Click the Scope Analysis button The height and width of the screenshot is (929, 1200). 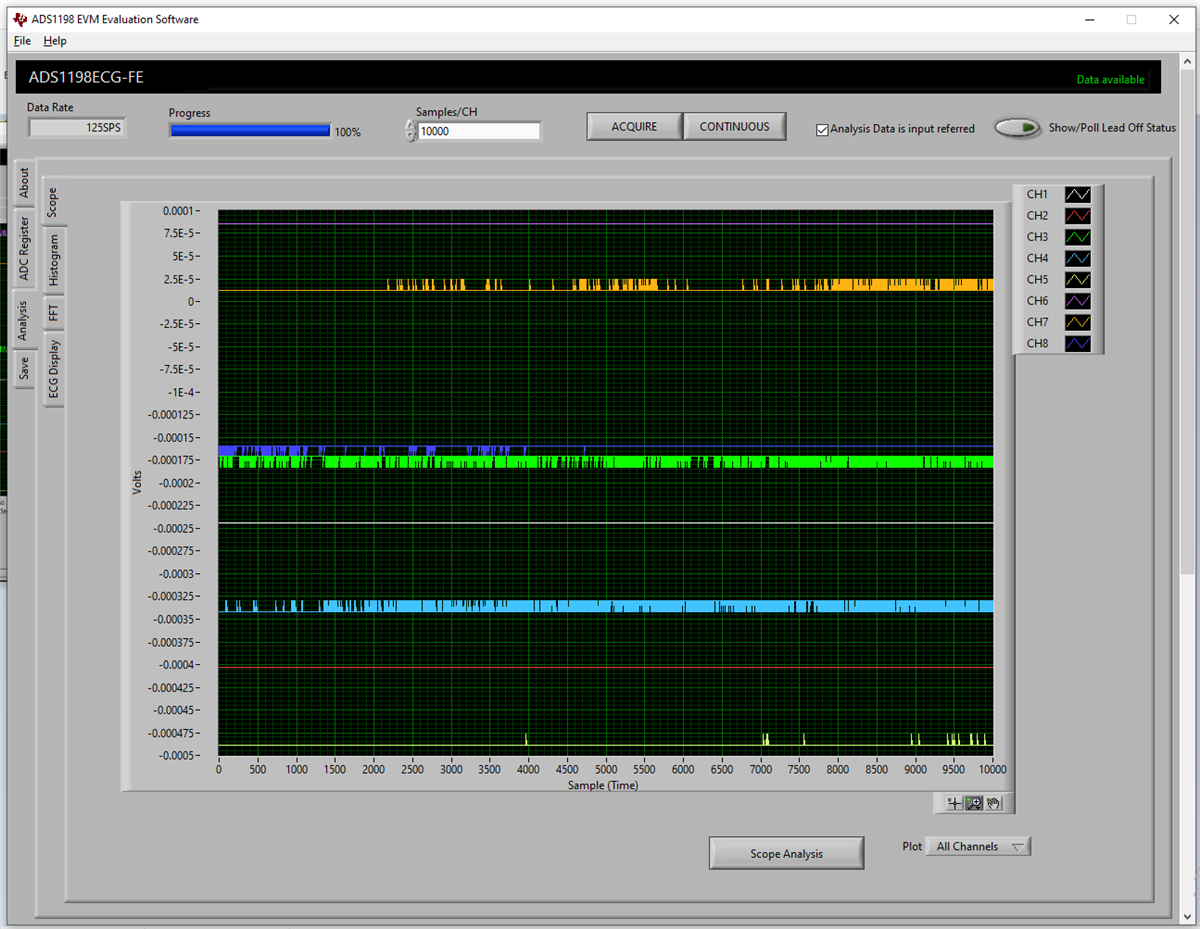tap(786, 853)
